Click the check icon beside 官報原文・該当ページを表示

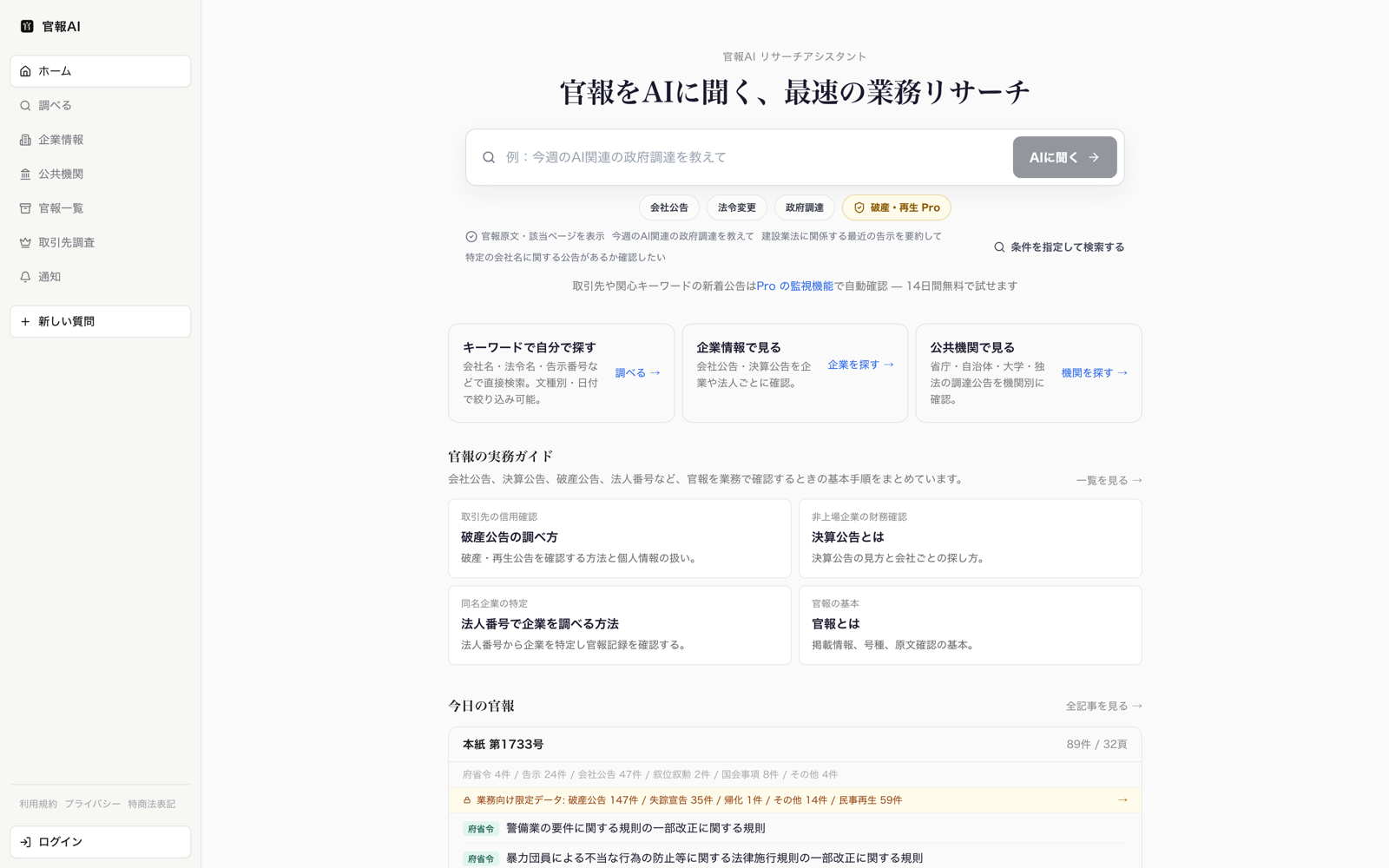pos(471,236)
